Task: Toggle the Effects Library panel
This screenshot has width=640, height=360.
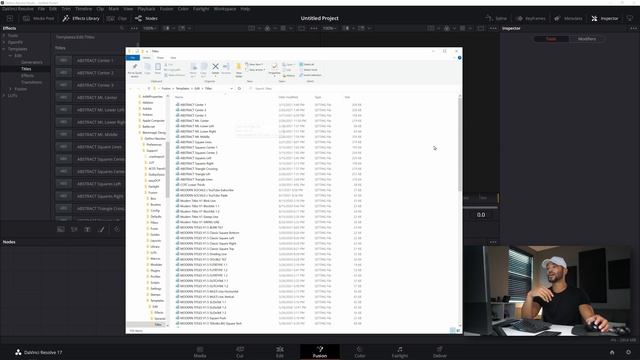Action: [81, 18]
